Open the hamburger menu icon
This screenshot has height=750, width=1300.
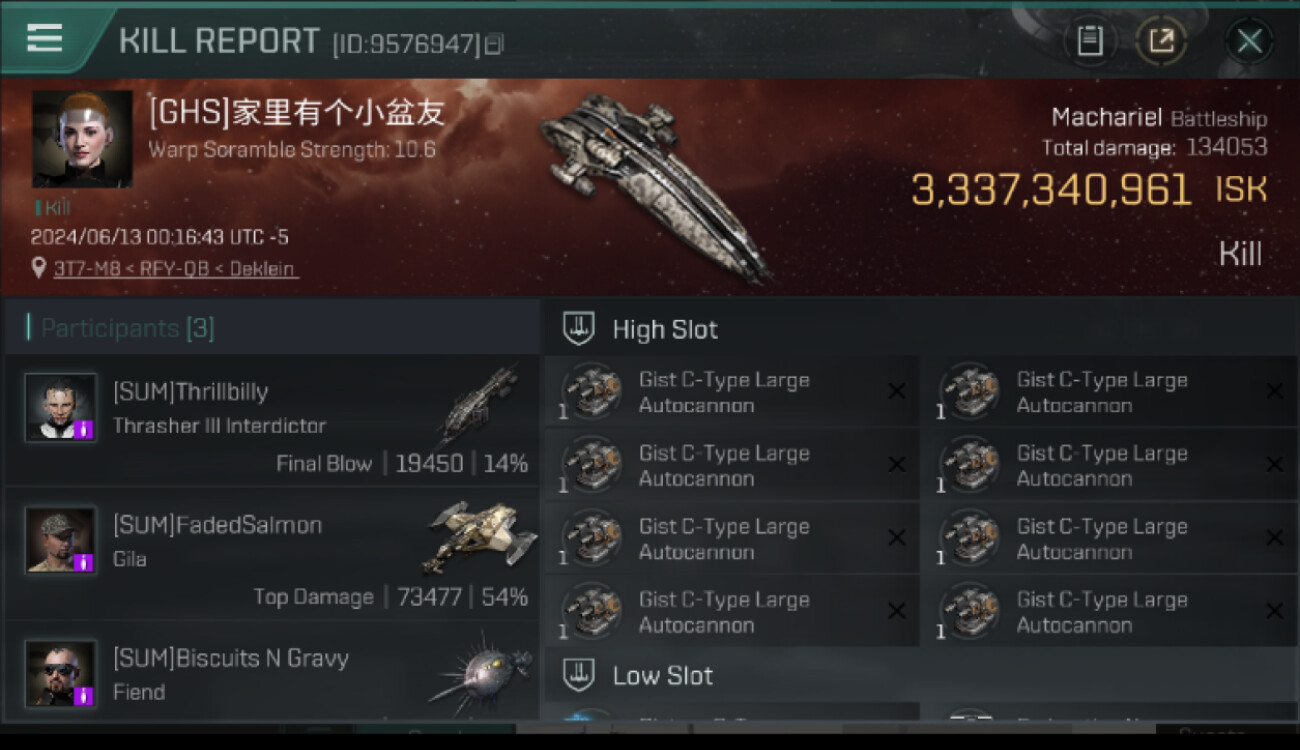pos(44,38)
